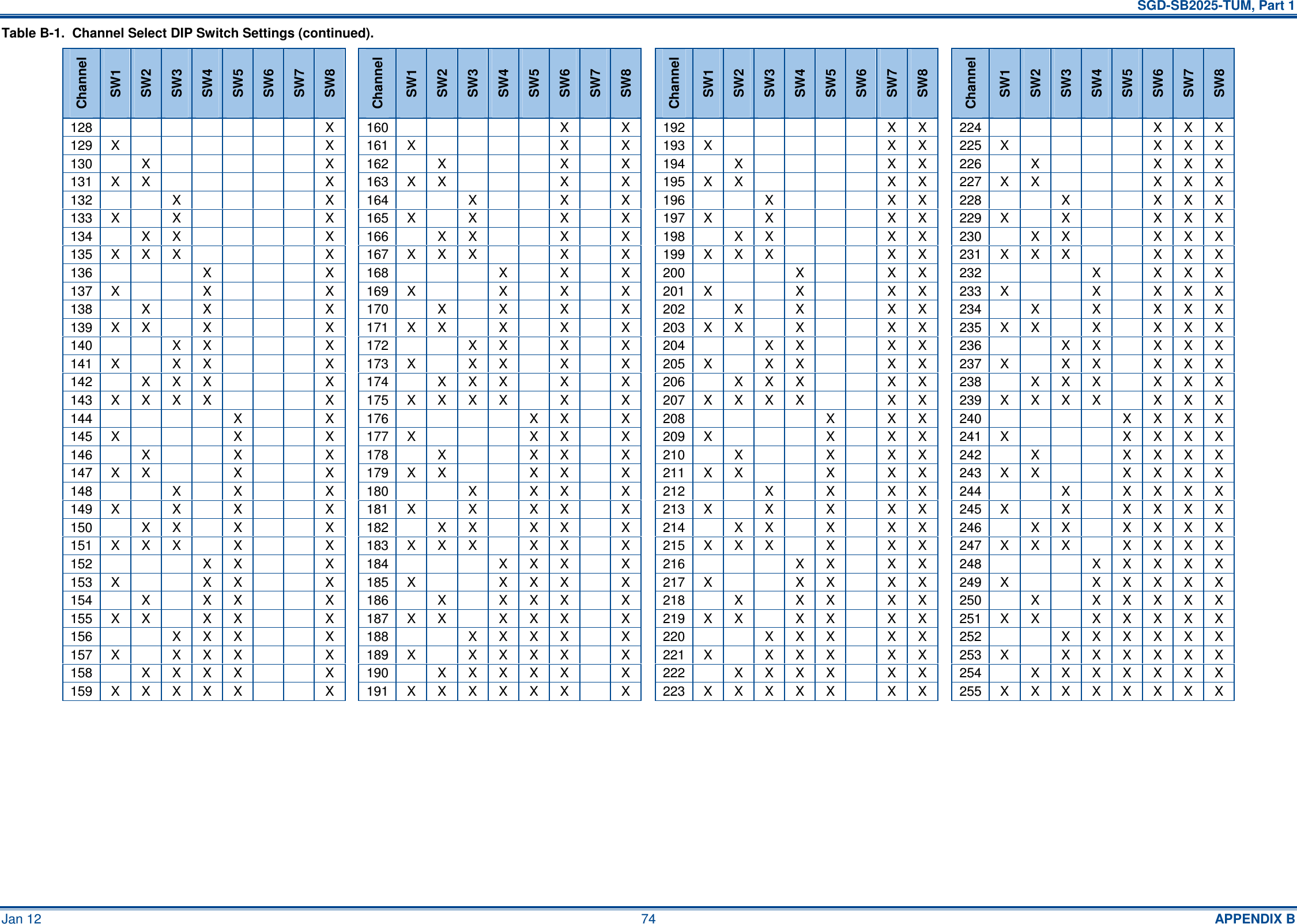Click the SW3 'X' in the channel 132 row

click(176, 200)
